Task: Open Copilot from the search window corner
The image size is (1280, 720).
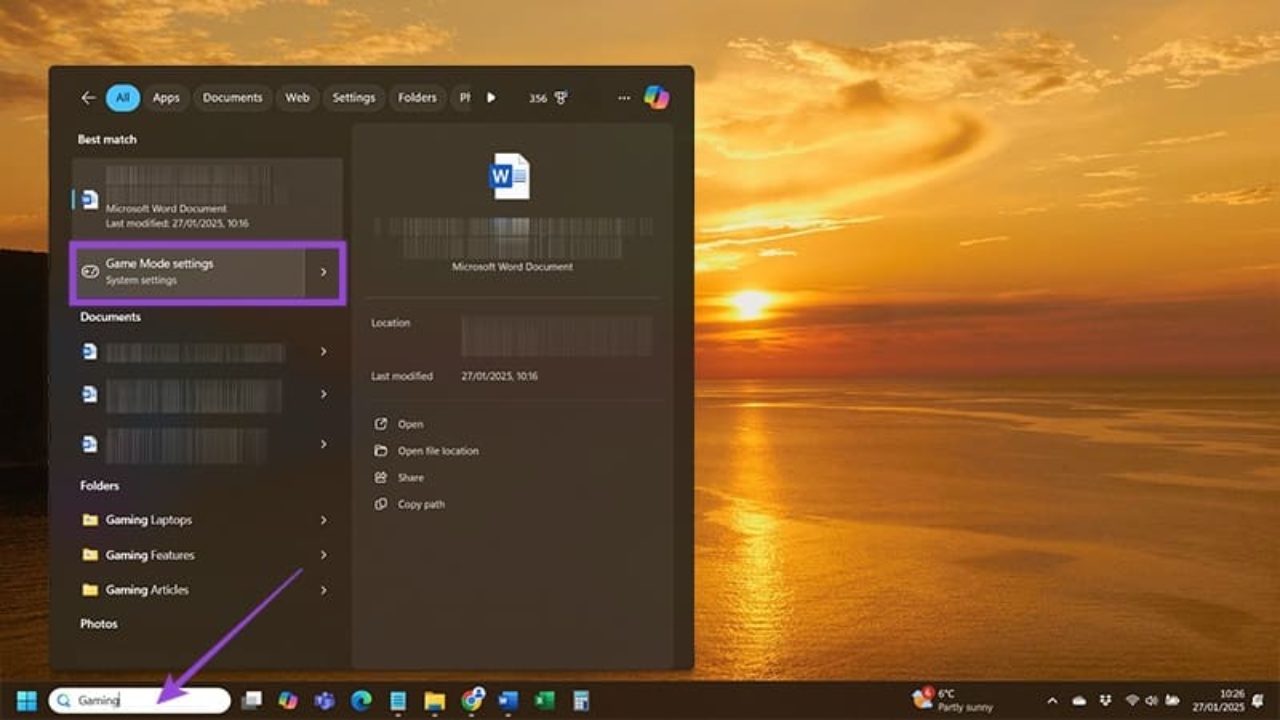Action: click(655, 97)
